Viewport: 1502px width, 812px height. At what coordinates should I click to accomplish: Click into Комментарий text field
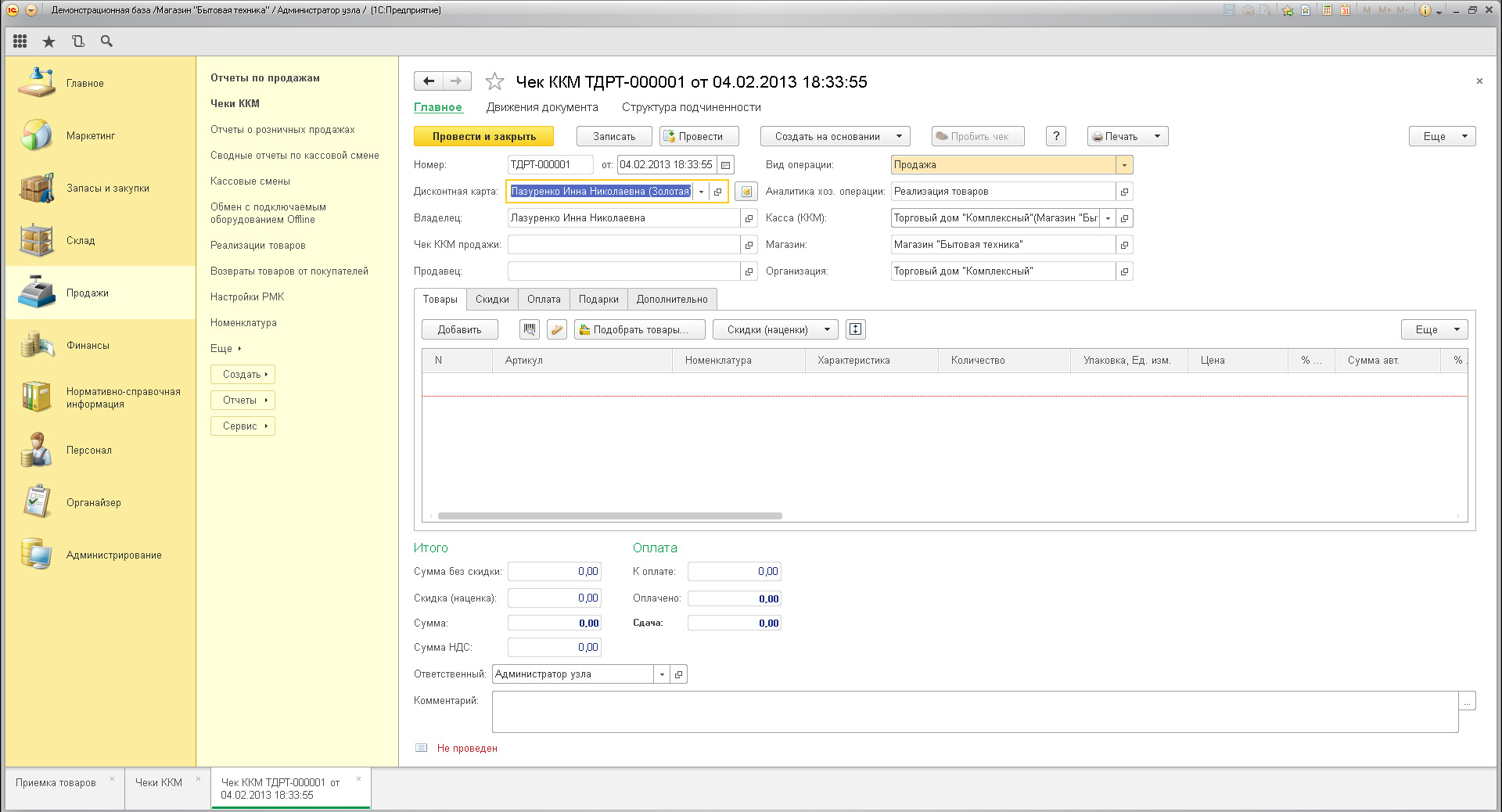tap(975, 711)
